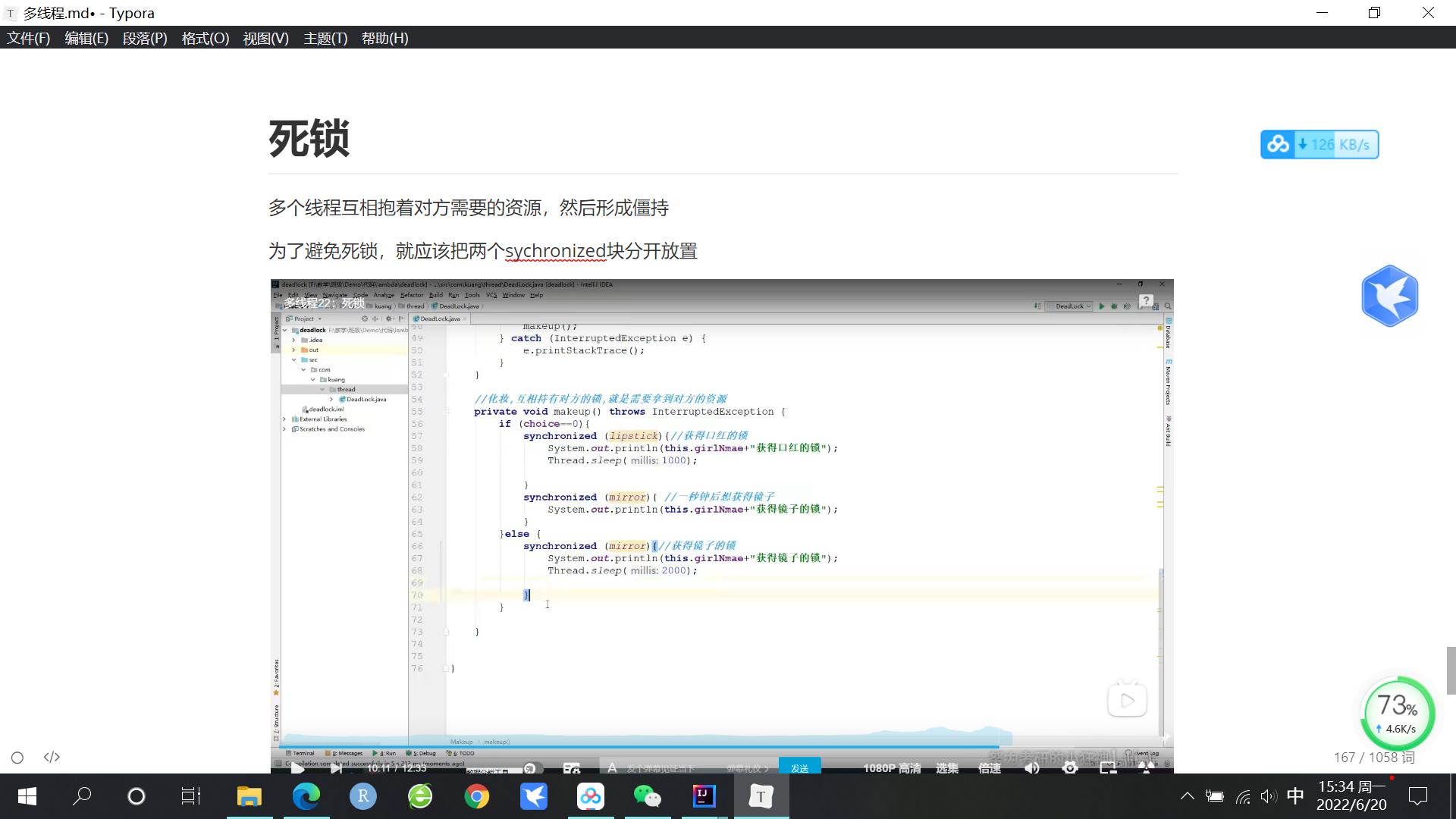Image resolution: width=1456 pixels, height=819 pixels.
Task: Open the 段落(P) menu
Action: pyautogui.click(x=144, y=38)
